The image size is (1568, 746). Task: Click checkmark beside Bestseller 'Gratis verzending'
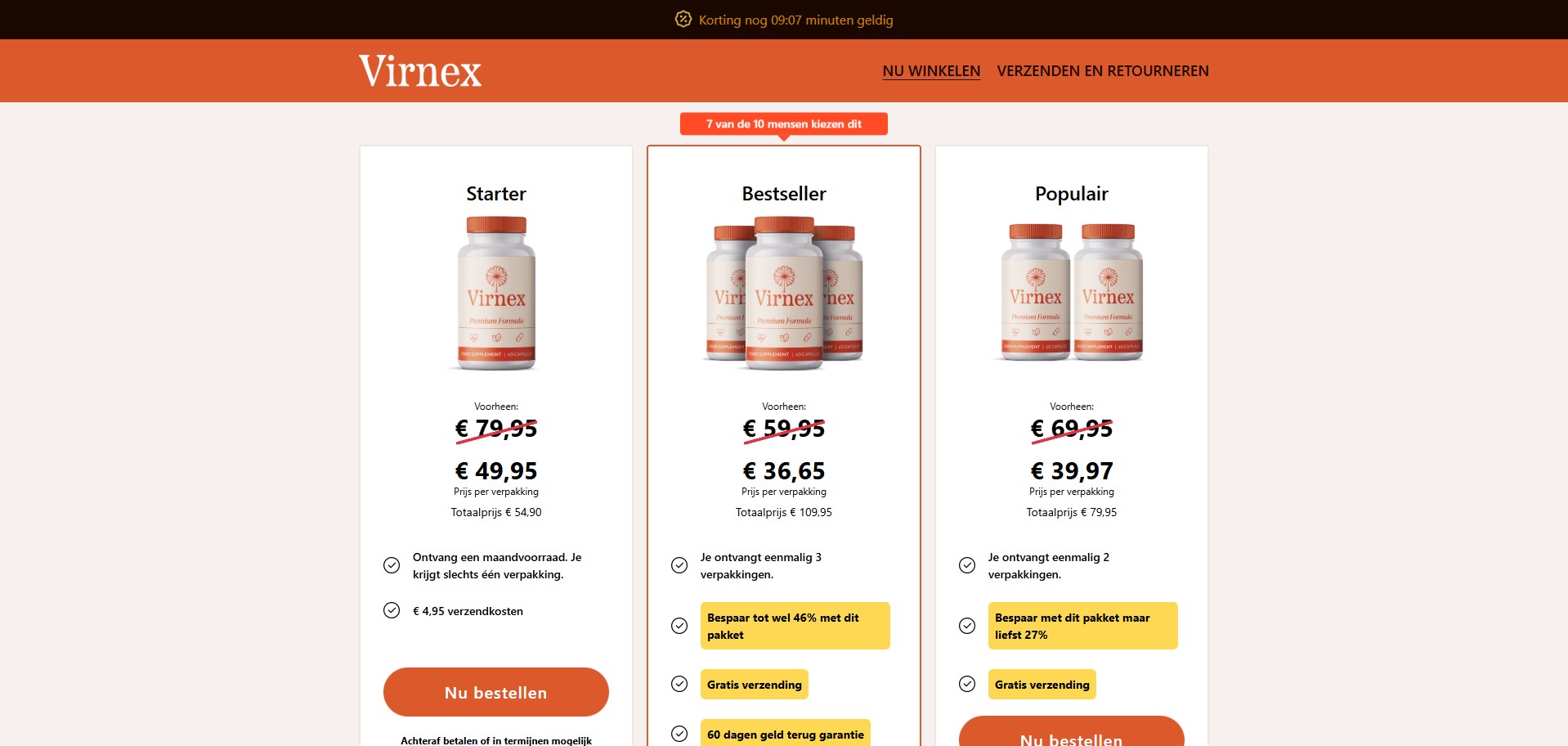679,684
